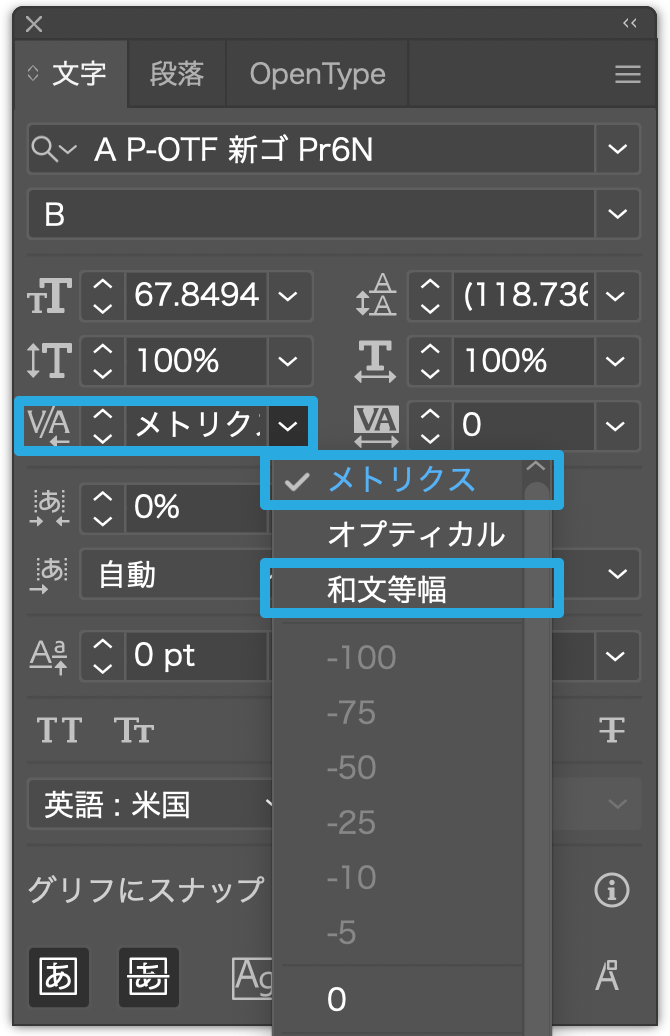
Task: Toggle the strikethrough T button
Action: coord(611,731)
